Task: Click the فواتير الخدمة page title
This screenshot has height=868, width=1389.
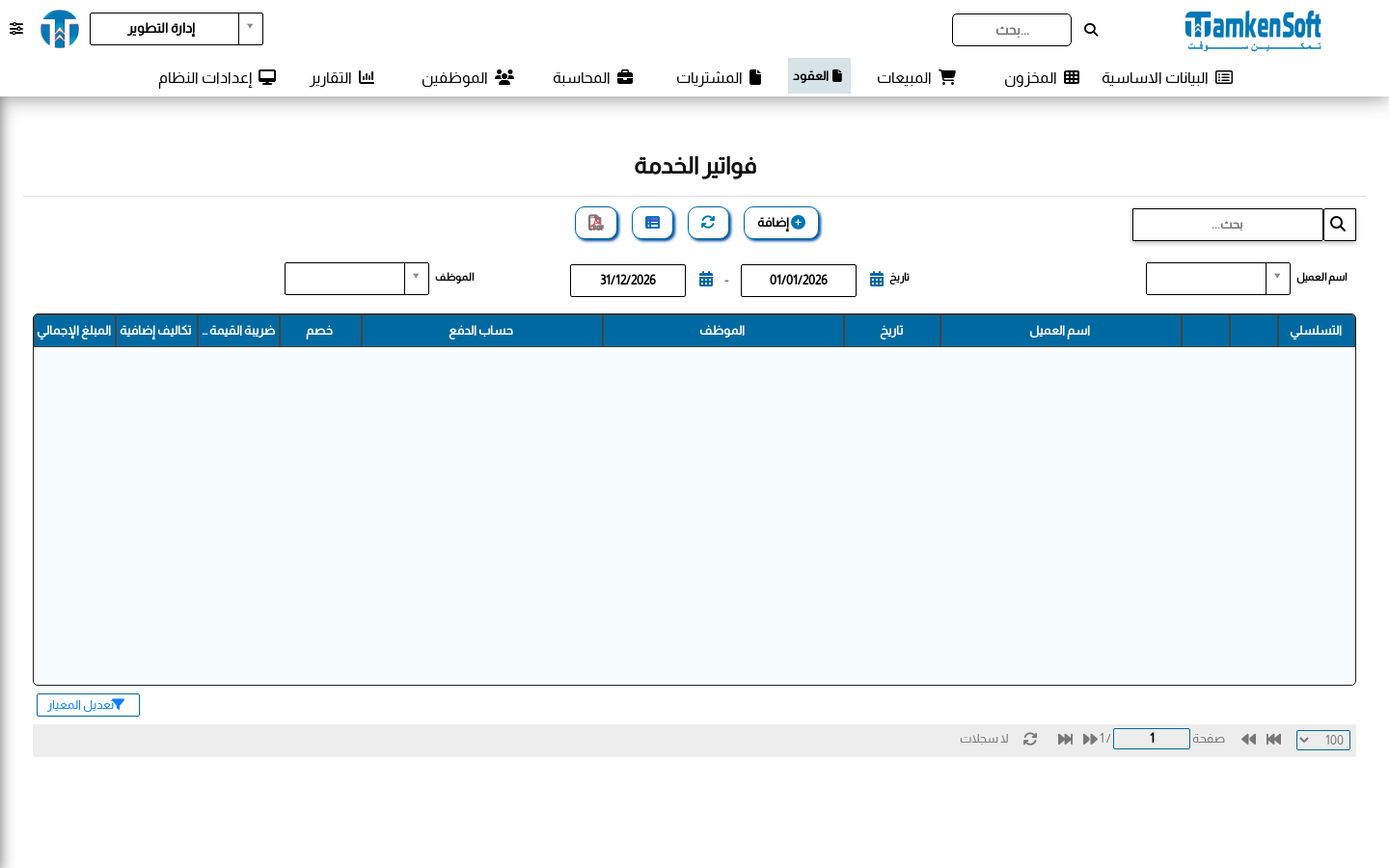Action: click(x=694, y=166)
